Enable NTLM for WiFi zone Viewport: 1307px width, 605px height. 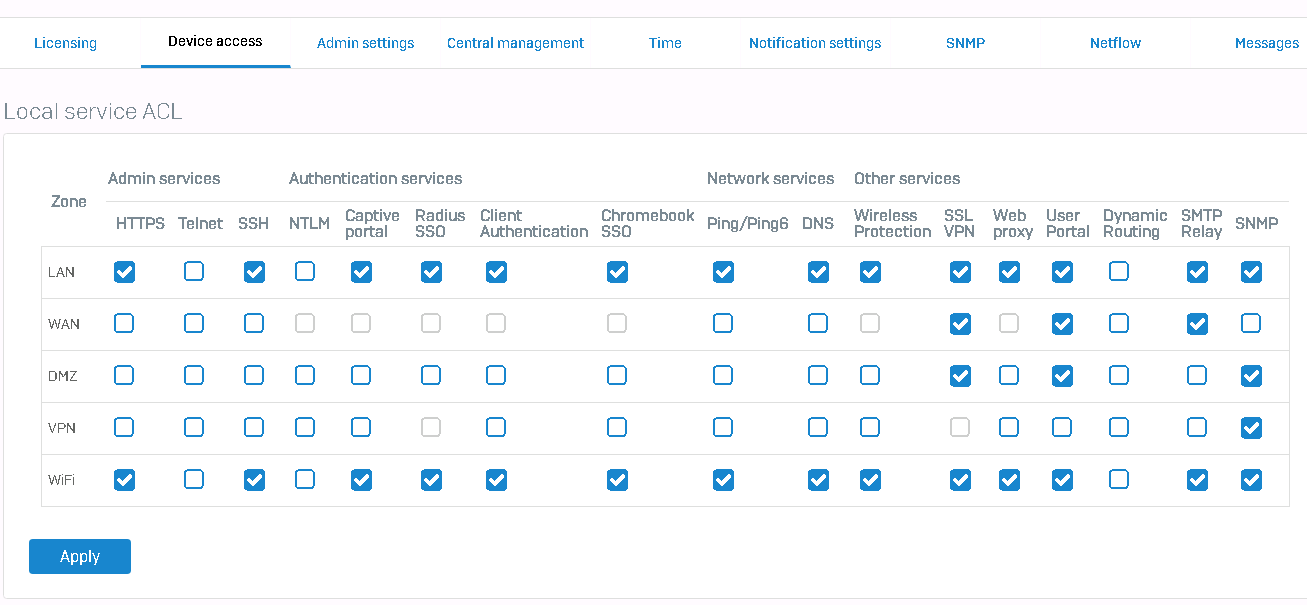pos(305,480)
